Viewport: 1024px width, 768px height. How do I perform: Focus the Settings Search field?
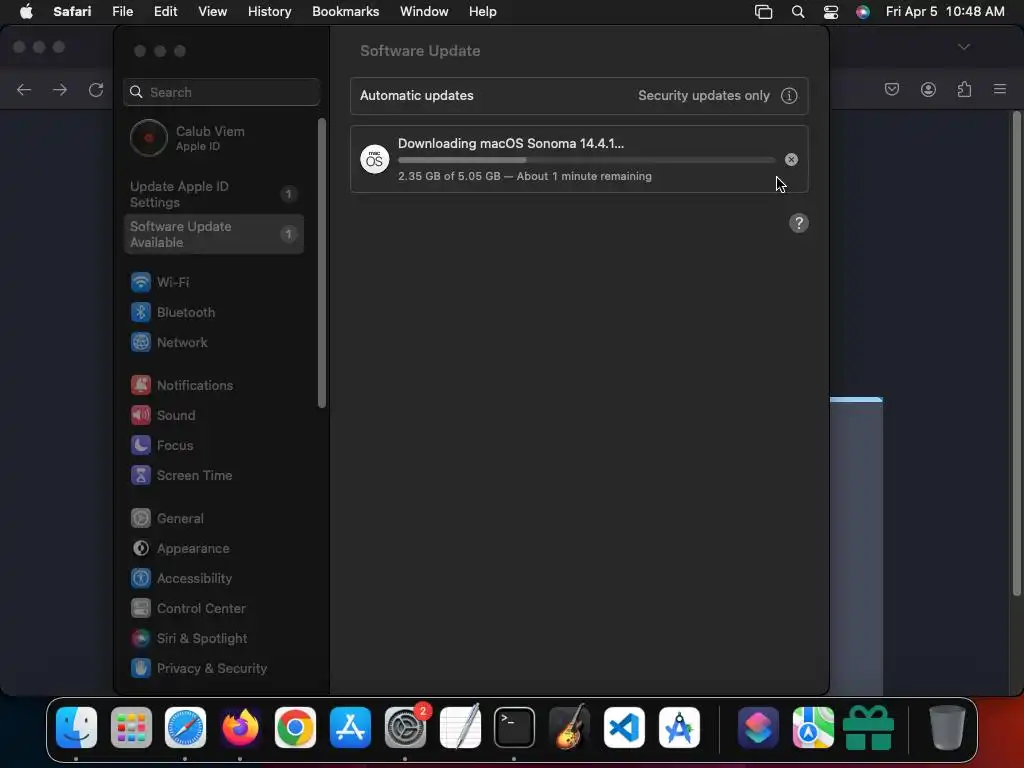pyautogui.click(x=221, y=92)
